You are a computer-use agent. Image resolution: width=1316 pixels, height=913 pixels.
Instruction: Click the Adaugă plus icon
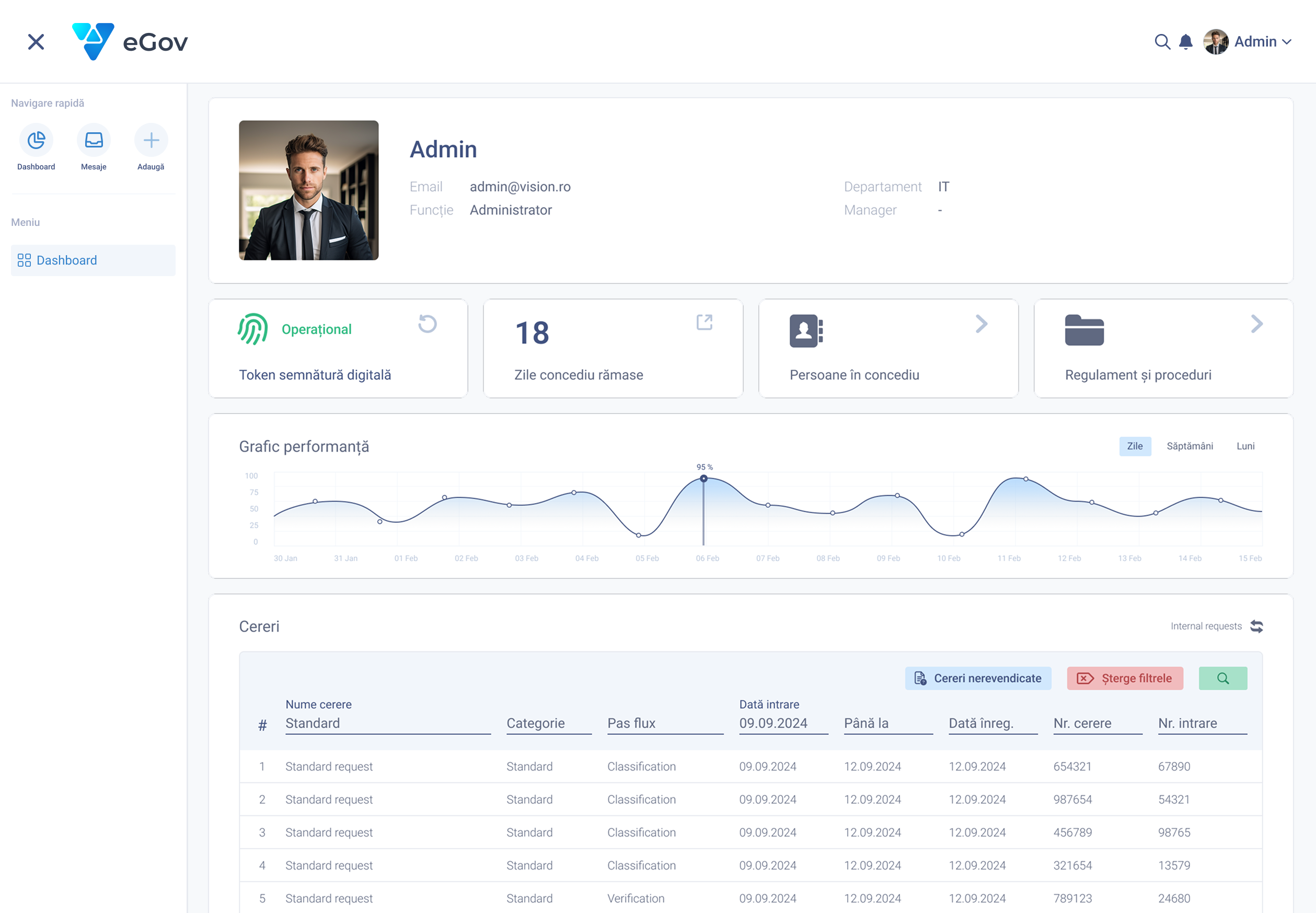pyautogui.click(x=151, y=140)
